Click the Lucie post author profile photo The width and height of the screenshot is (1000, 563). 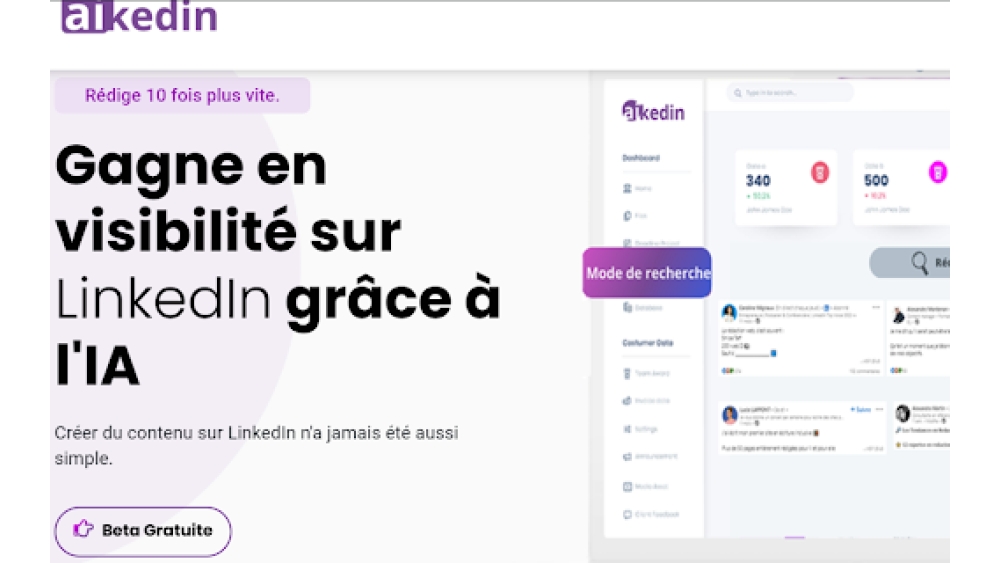[730, 415]
